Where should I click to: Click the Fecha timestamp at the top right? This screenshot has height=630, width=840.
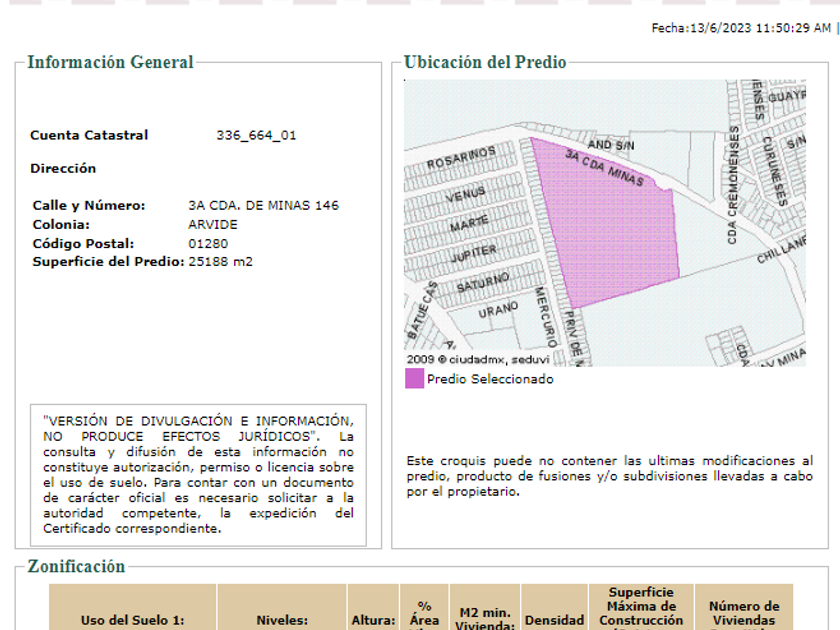(x=740, y=28)
